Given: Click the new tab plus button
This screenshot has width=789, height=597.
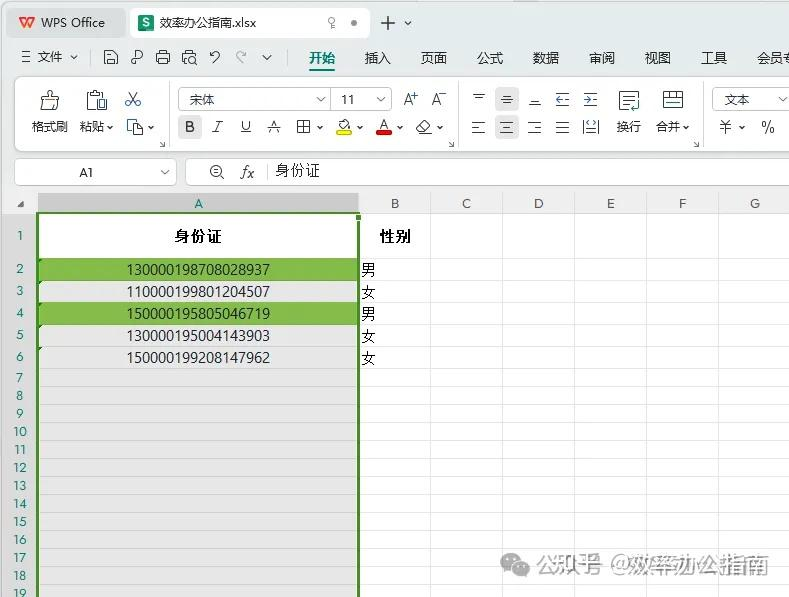Looking at the screenshot, I should tap(387, 23).
